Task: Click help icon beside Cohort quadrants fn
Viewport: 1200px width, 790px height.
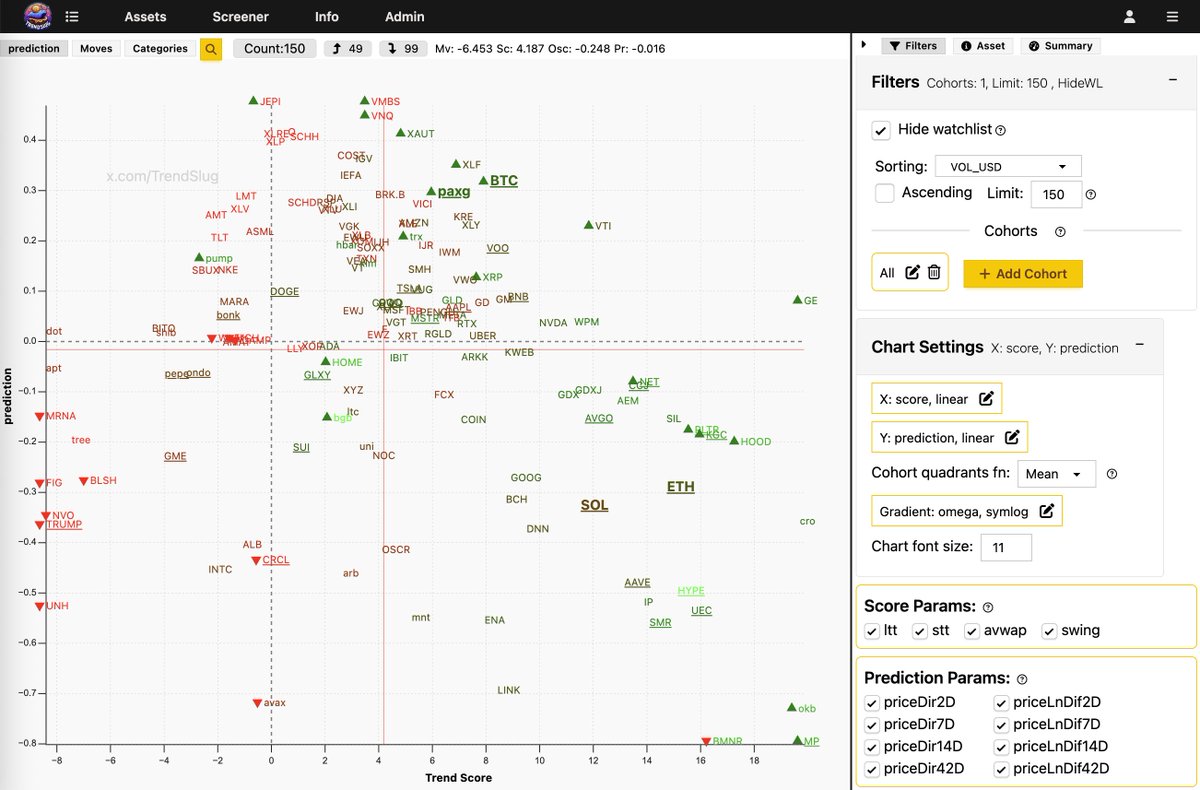Action: pos(1112,474)
